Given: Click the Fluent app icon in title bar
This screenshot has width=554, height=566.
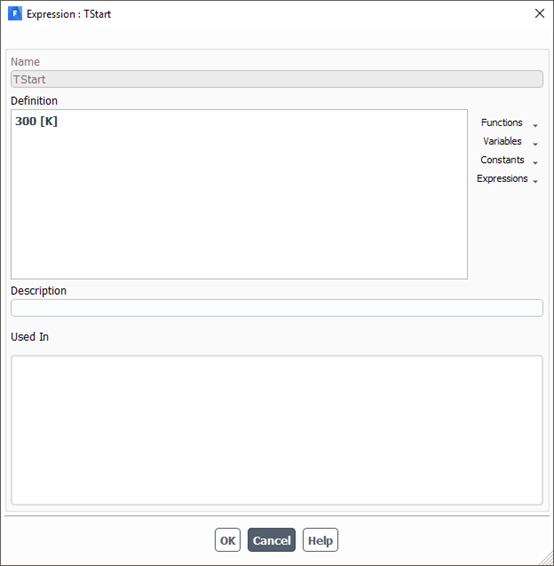Looking at the screenshot, I should tap(15, 14).
